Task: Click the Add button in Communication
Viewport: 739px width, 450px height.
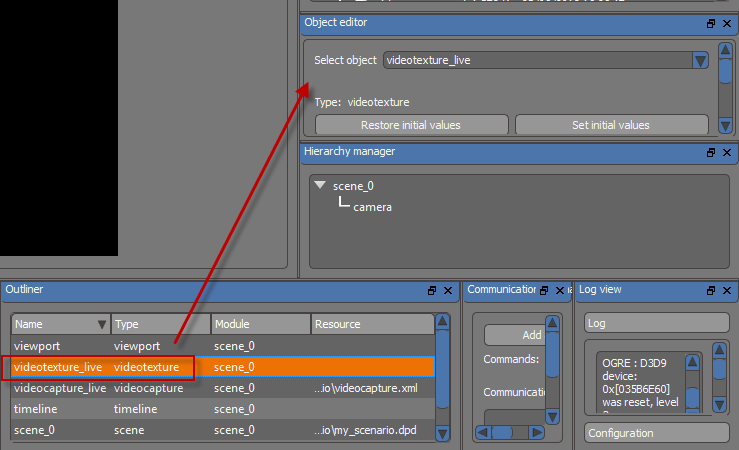Action: 516,335
